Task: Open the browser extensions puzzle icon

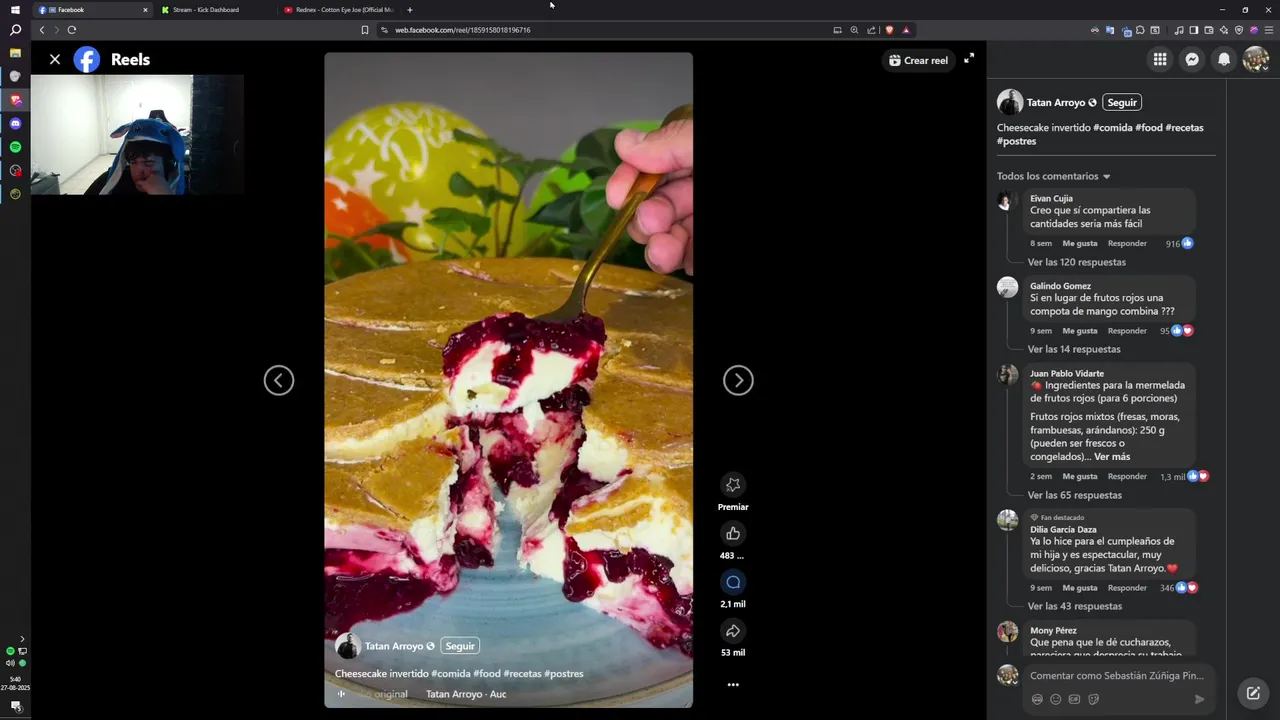Action: point(1141,30)
